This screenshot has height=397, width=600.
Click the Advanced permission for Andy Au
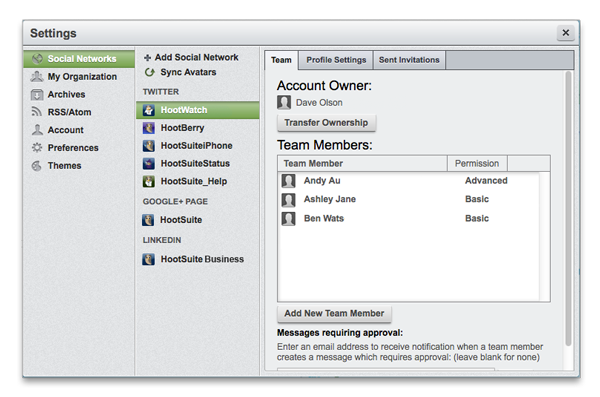[x=486, y=181]
